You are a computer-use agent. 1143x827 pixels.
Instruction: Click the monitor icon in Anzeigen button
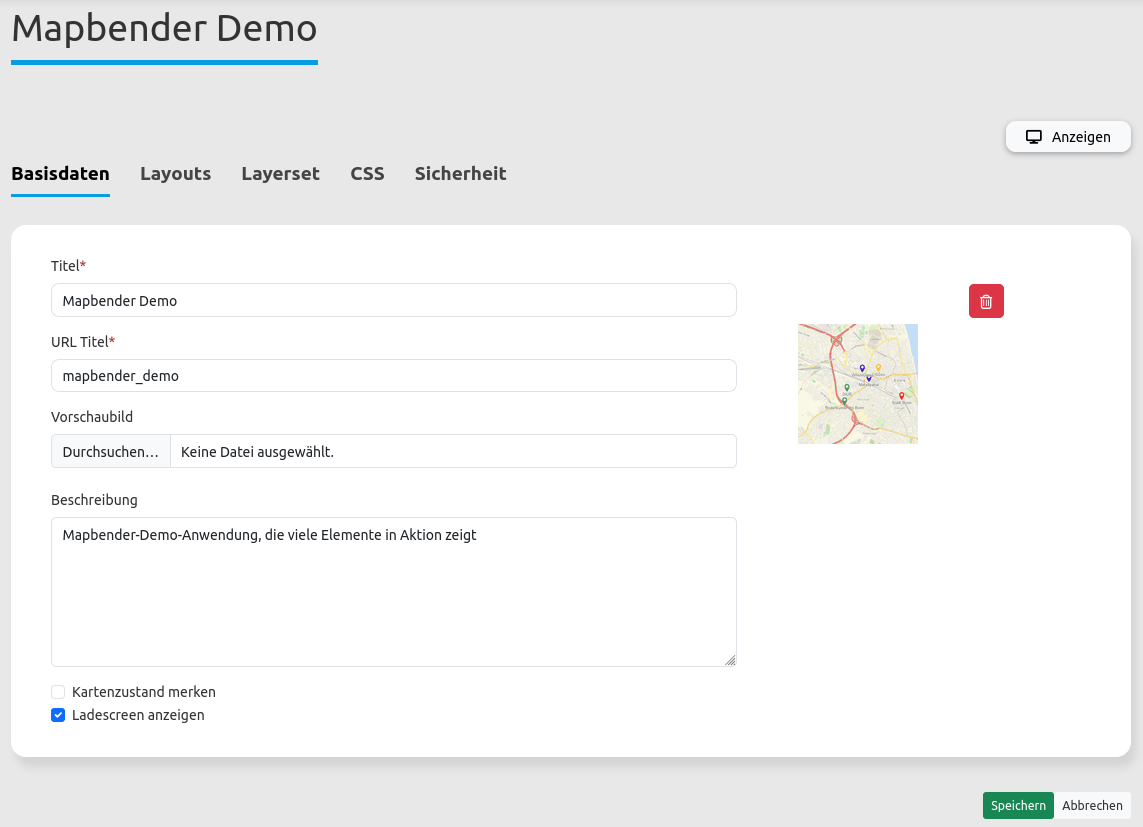[x=1034, y=137]
